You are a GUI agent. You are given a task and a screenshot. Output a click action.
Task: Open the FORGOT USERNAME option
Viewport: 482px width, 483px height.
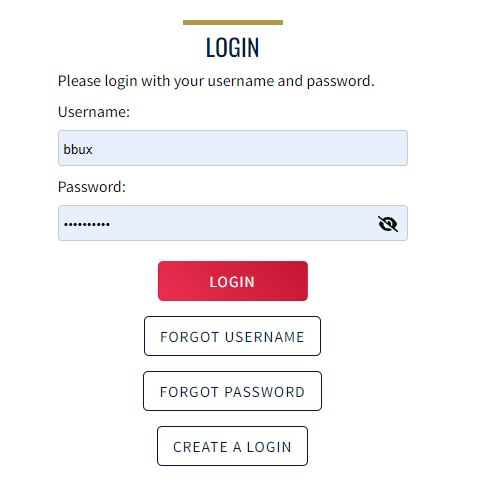coord(232,336)
